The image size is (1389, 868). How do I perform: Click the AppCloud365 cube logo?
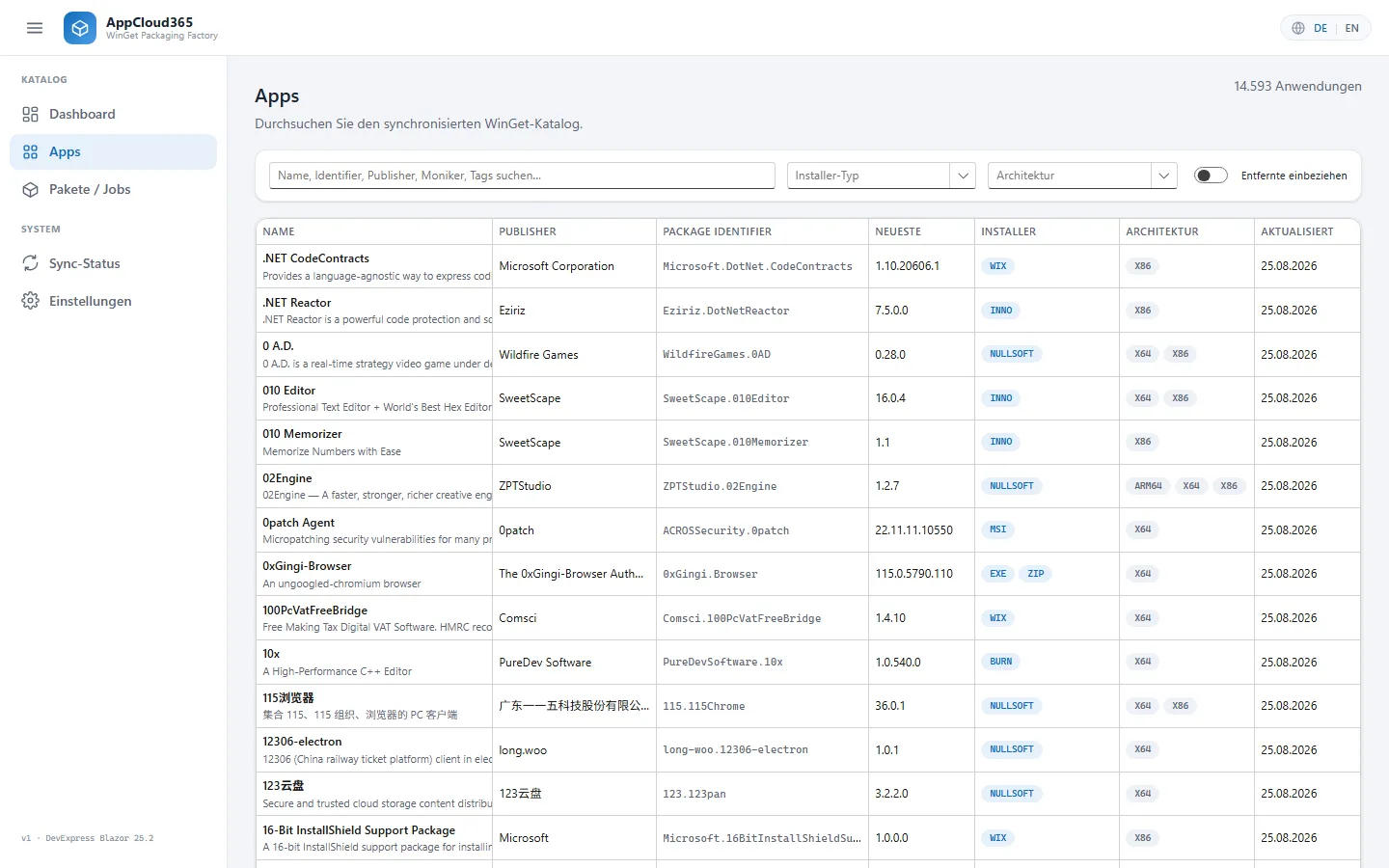(x=80, y=28)
